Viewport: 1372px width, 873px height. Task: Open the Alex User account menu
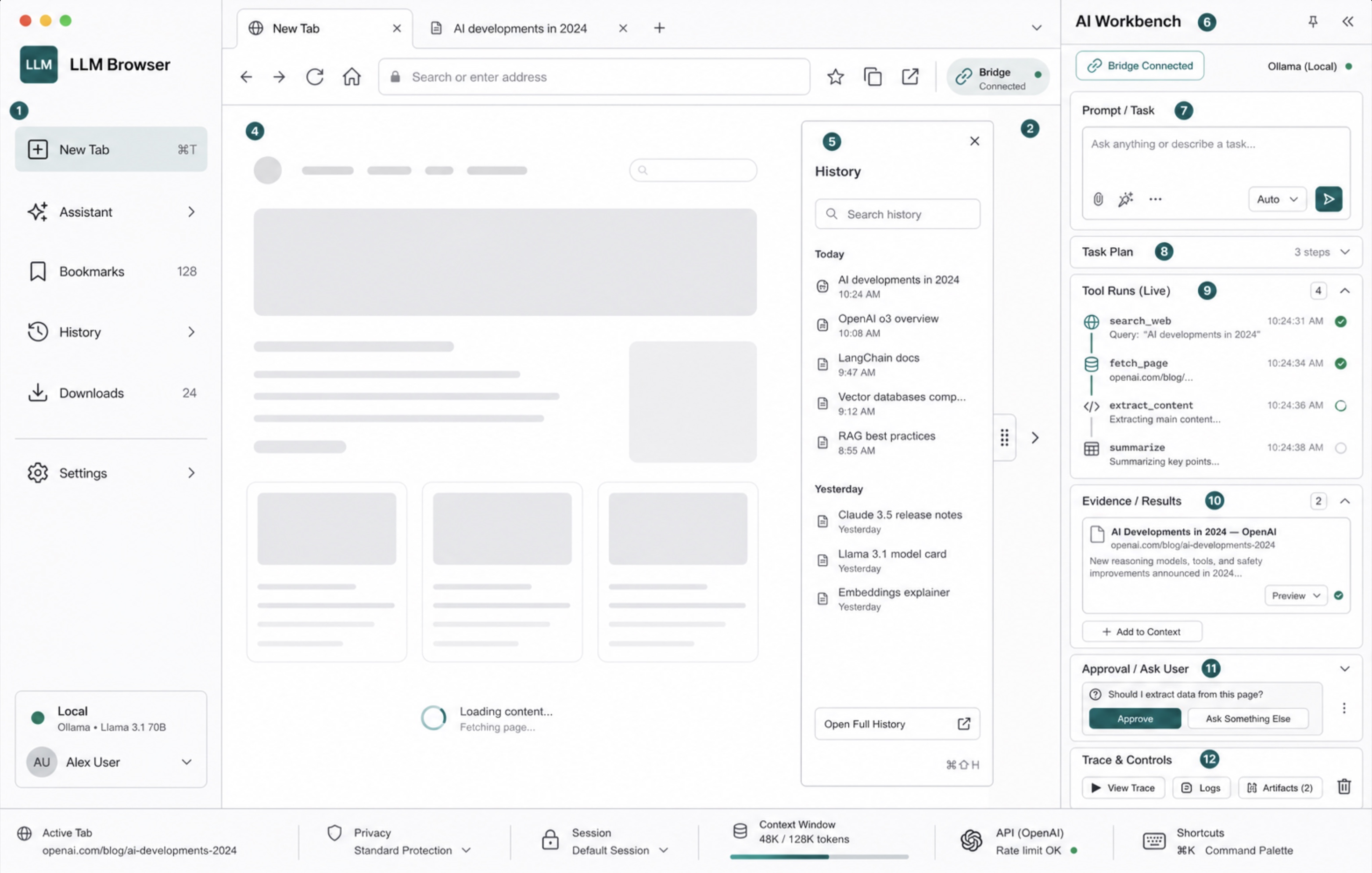111,762
